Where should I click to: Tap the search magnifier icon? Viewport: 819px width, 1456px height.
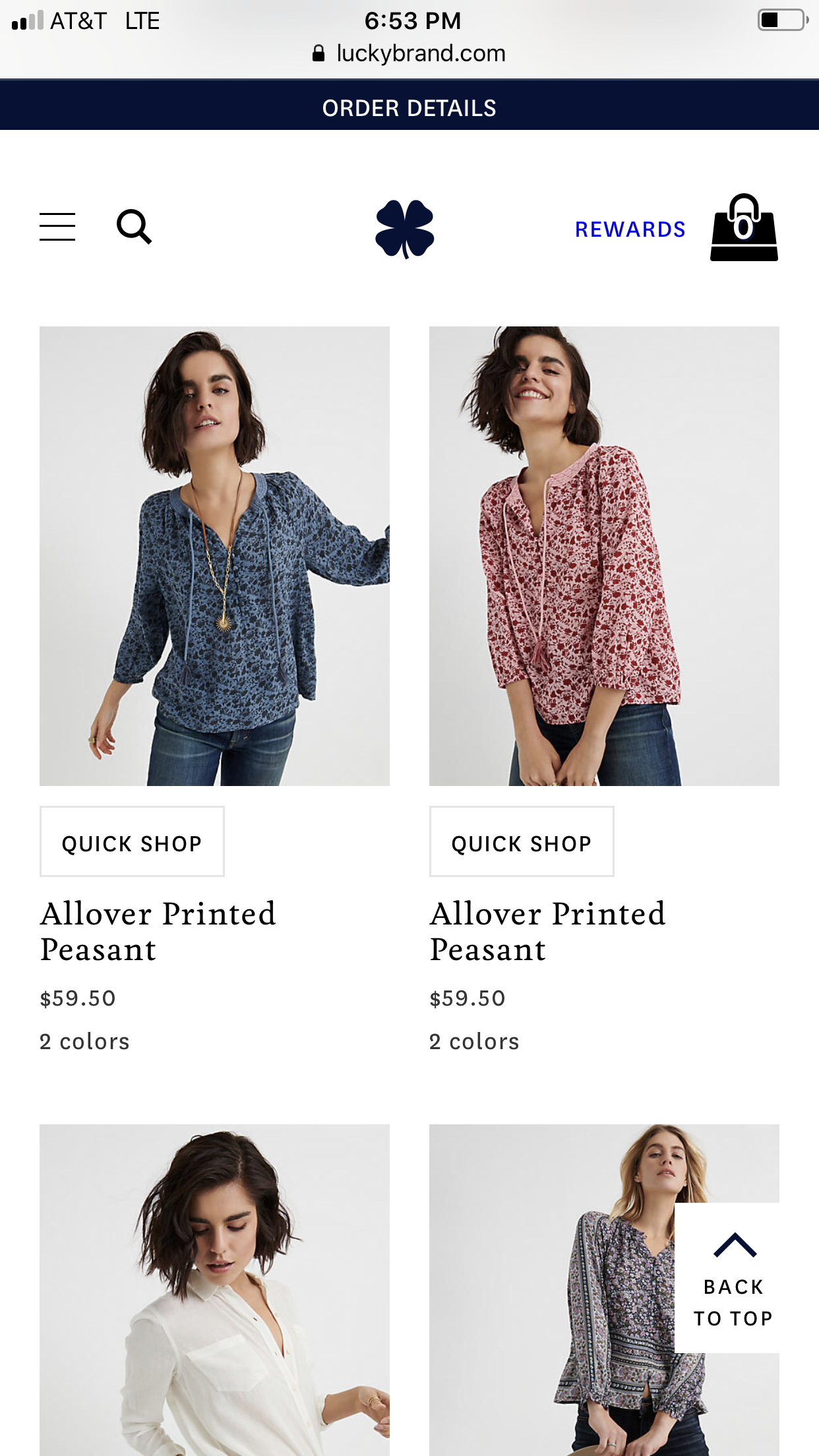[x=134, y=227]
